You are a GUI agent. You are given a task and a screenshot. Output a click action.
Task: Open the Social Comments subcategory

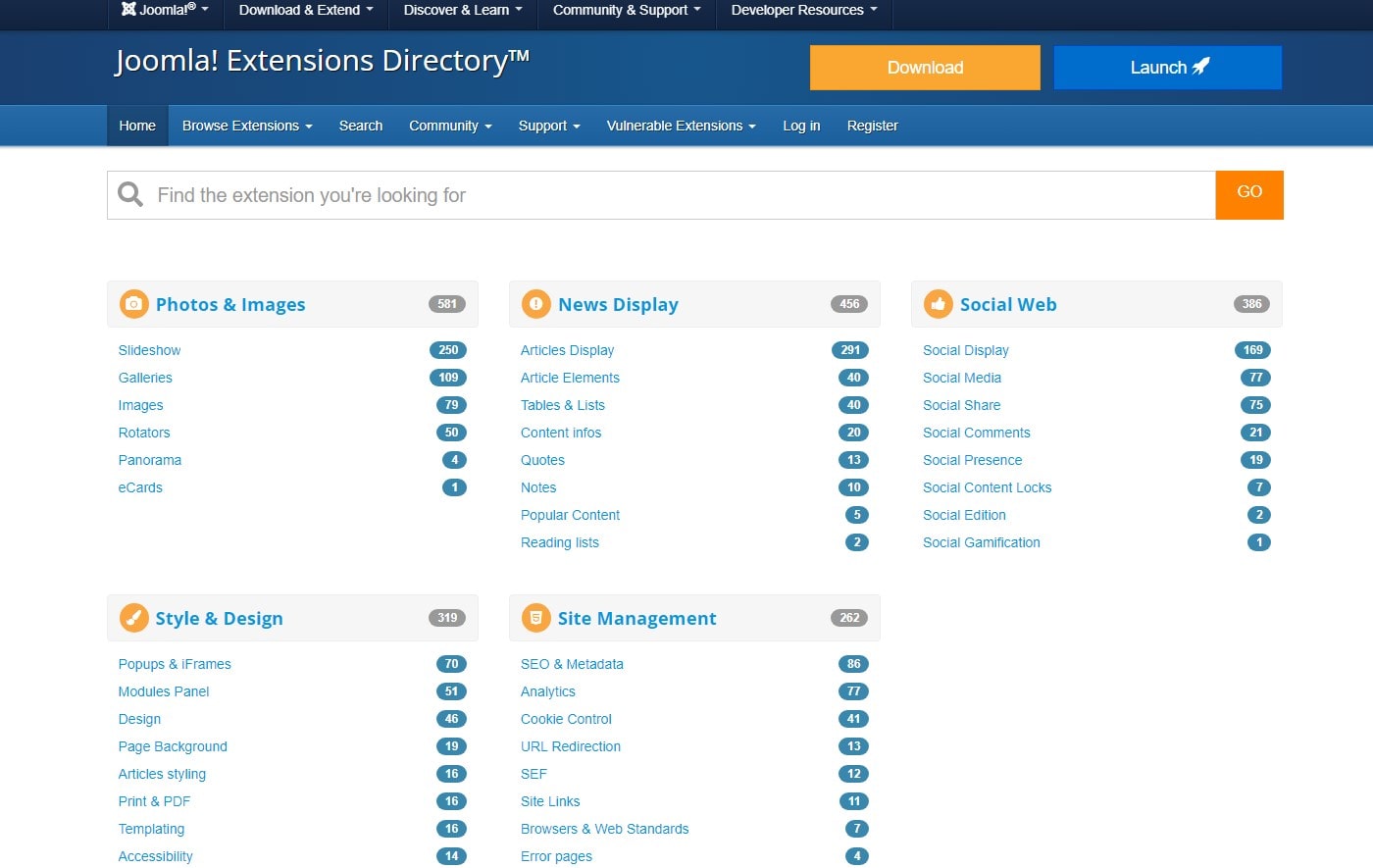[x=977, y=433]
